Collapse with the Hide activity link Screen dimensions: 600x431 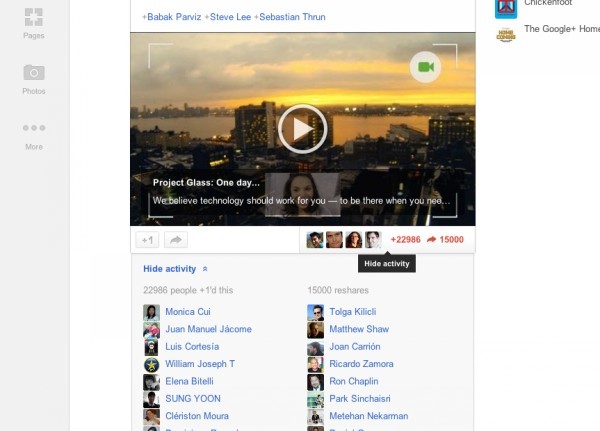[175, 269]
